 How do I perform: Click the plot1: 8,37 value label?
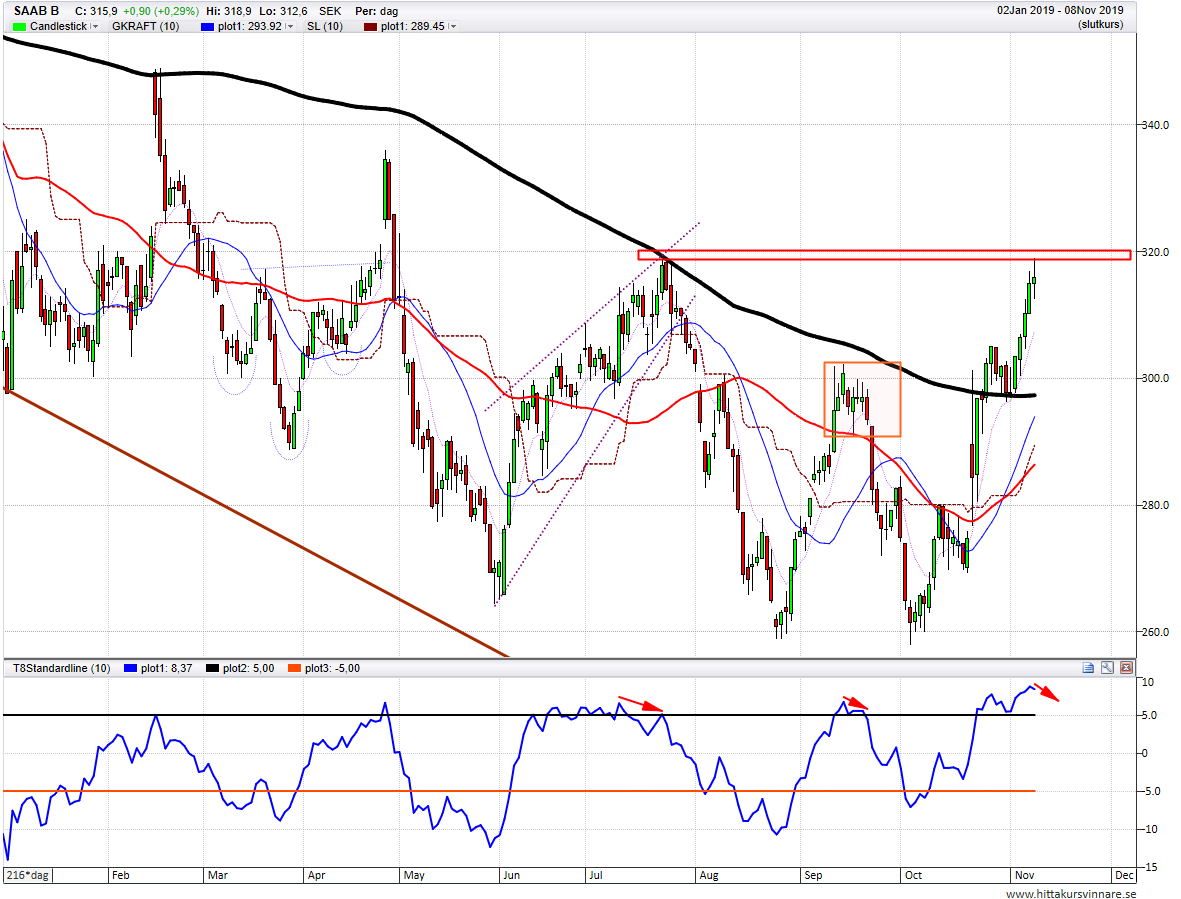pyautogui.click(x=166, y=668)
